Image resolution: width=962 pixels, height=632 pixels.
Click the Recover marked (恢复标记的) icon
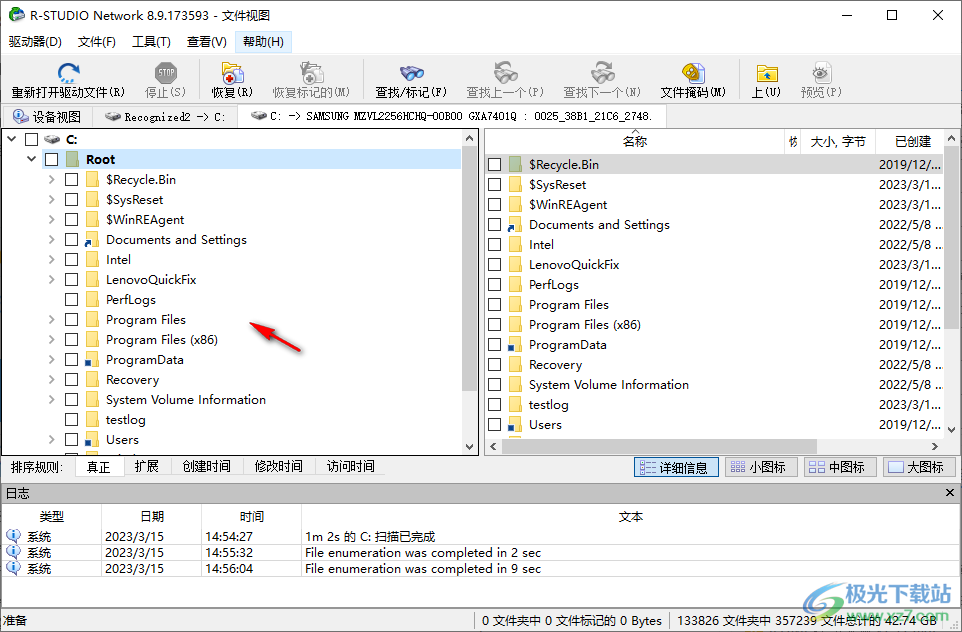312,73
